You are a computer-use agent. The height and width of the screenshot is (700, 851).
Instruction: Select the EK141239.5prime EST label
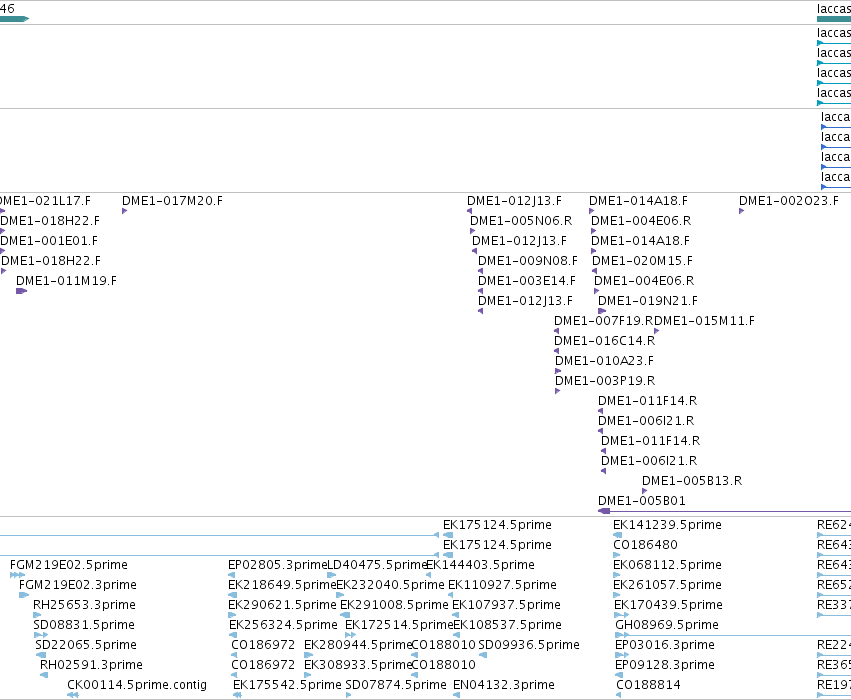pyautogui.click(x=667, y=525)
